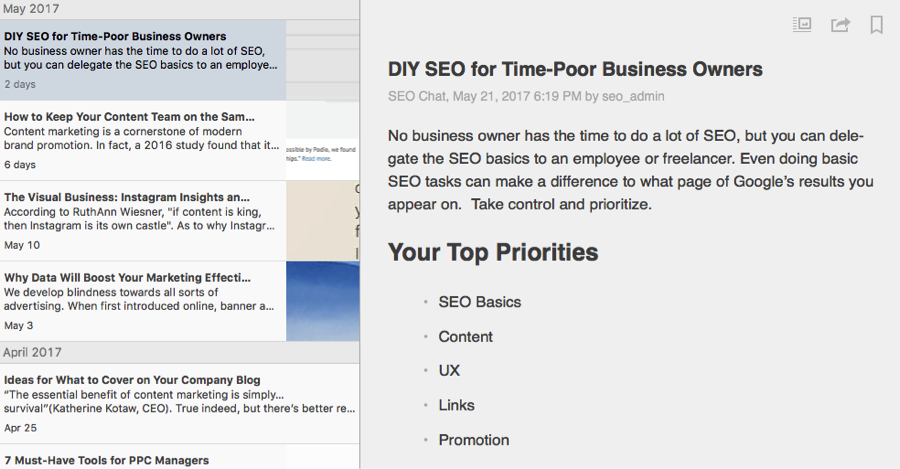Toggle reader view icon

coord(802,25)
